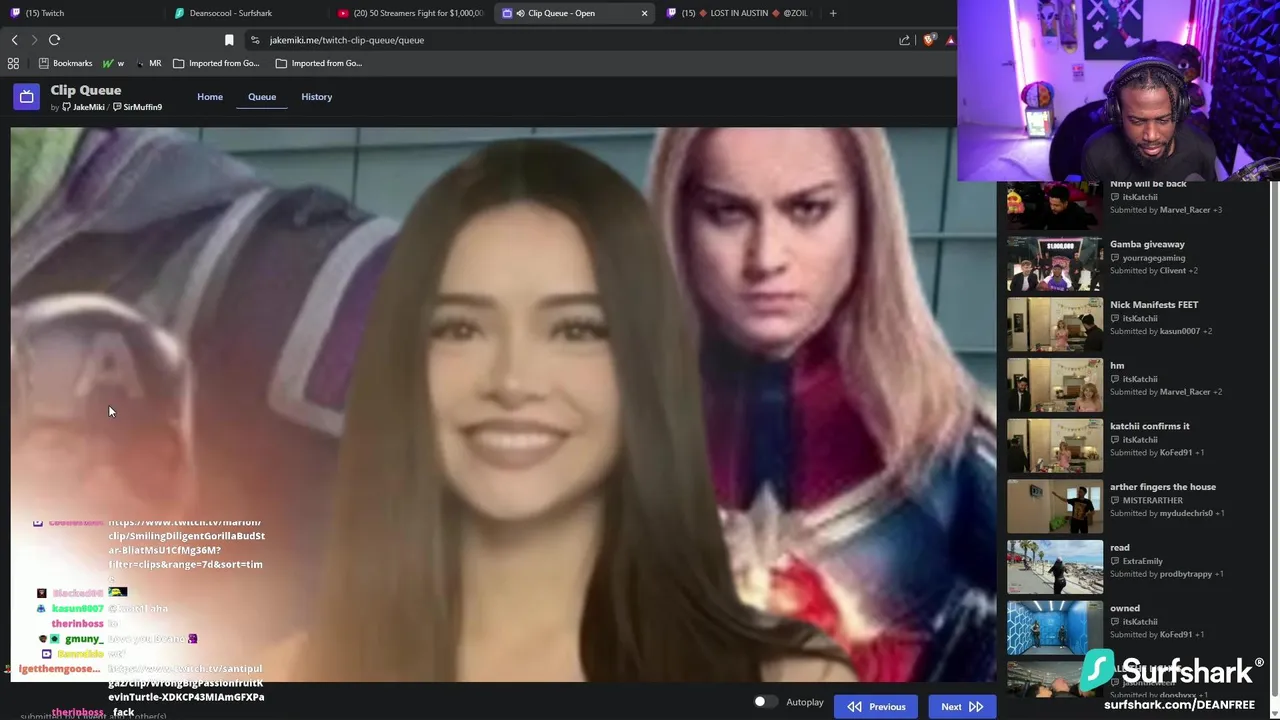This screenshot has width=1280, height=720.
Task: Click the audio-playing speaker icon on Clip Queue tab
Action: (520, 13)
